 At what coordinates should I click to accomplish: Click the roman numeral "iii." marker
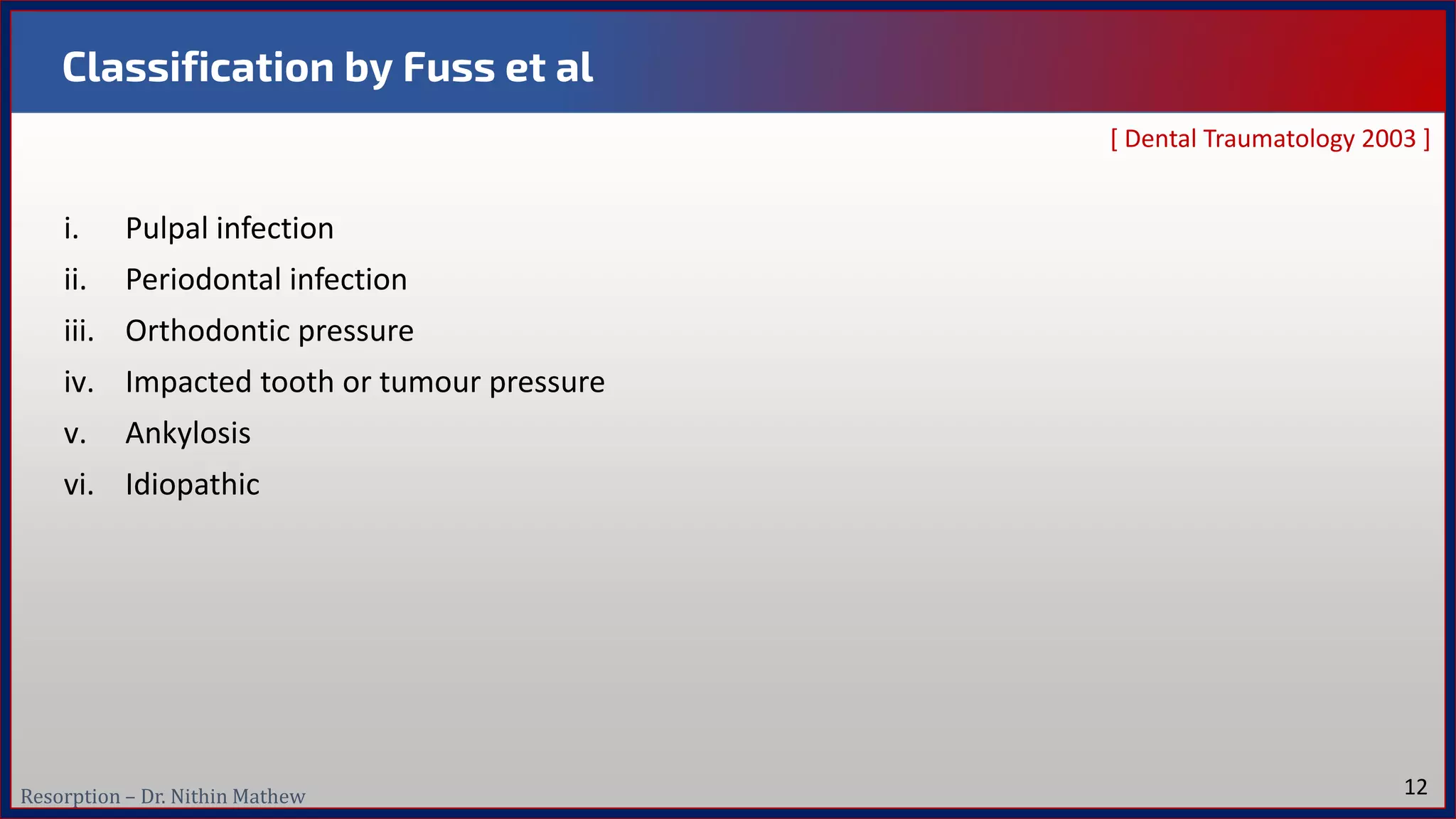click(78, 331)
